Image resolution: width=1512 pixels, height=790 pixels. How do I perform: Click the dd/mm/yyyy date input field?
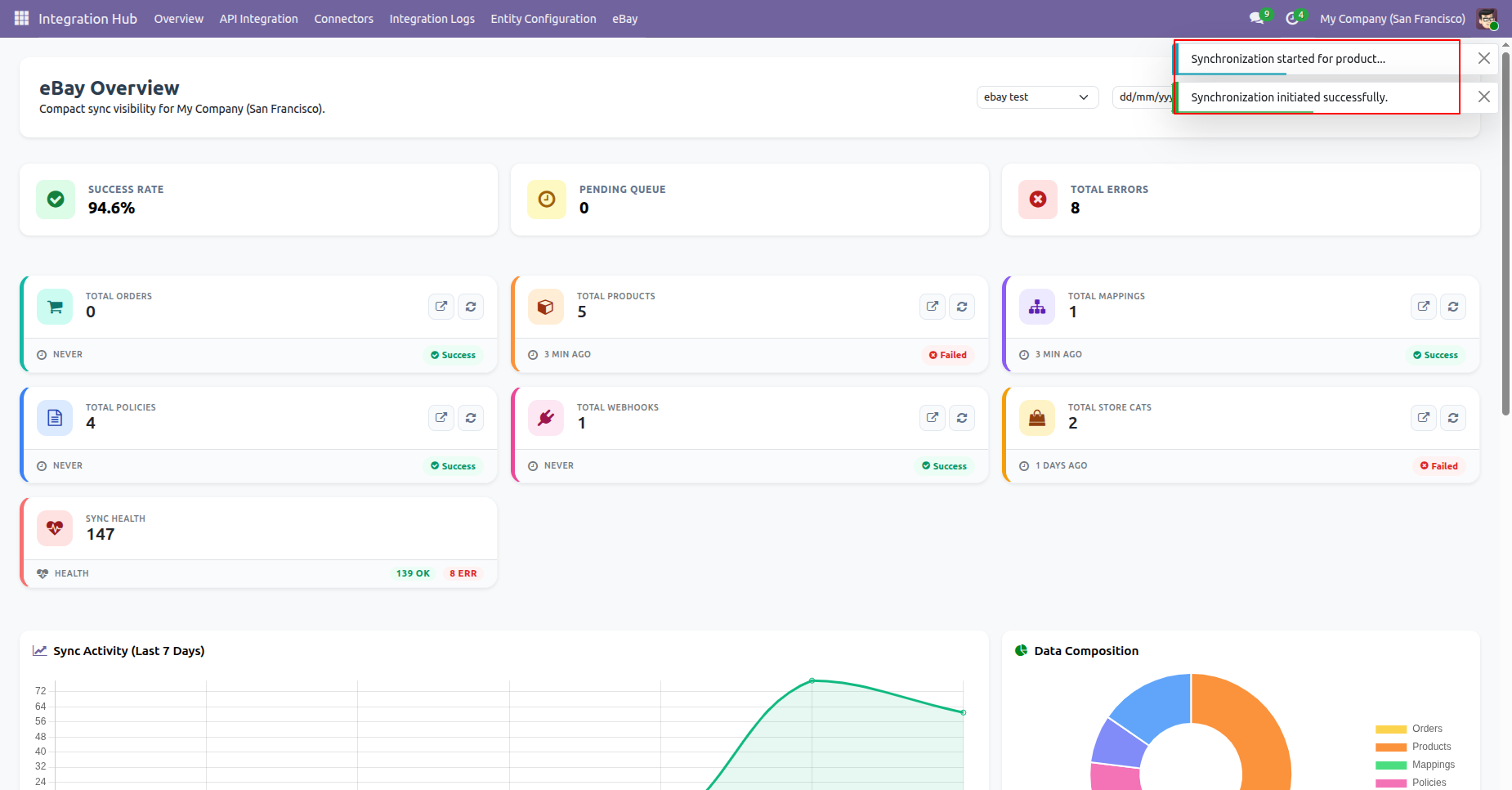point(1143,97)
